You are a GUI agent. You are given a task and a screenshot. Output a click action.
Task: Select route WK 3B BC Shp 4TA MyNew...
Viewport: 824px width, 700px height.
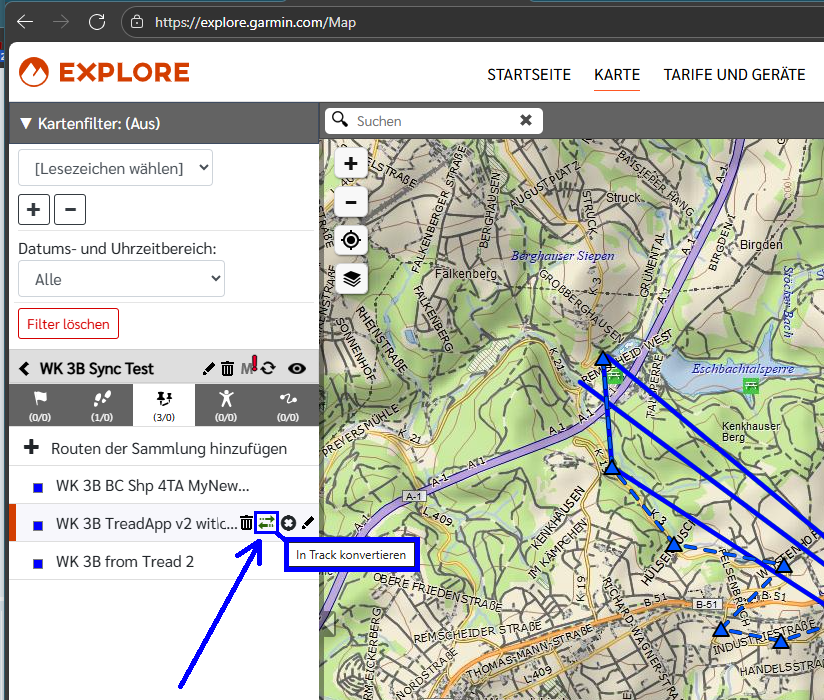pyautogui.click(x=152, y=486)
